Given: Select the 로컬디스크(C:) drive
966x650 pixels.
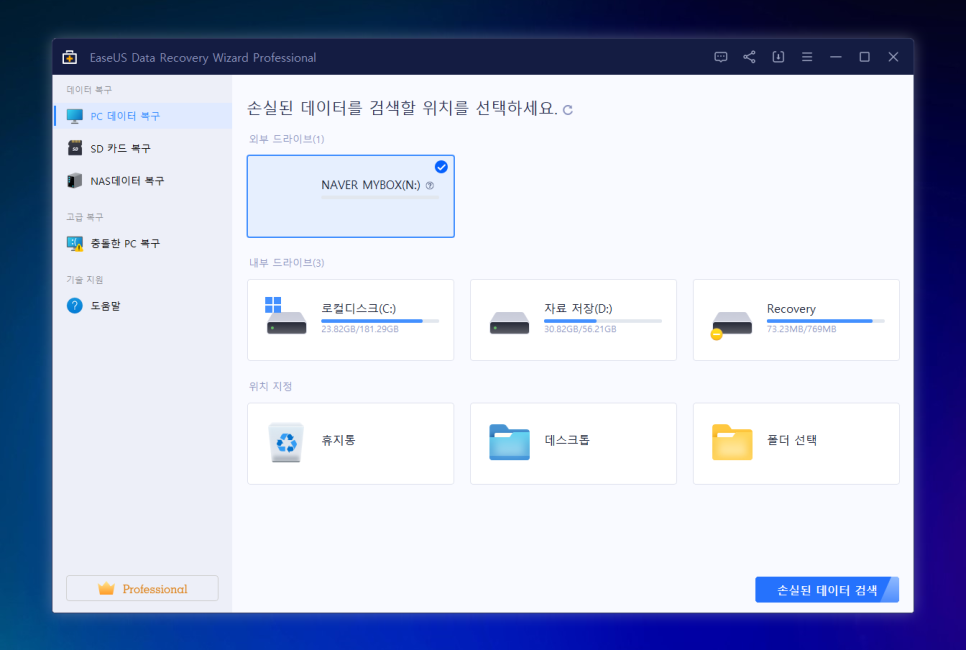Looking at the screenshot, I should tap(351, 320).
